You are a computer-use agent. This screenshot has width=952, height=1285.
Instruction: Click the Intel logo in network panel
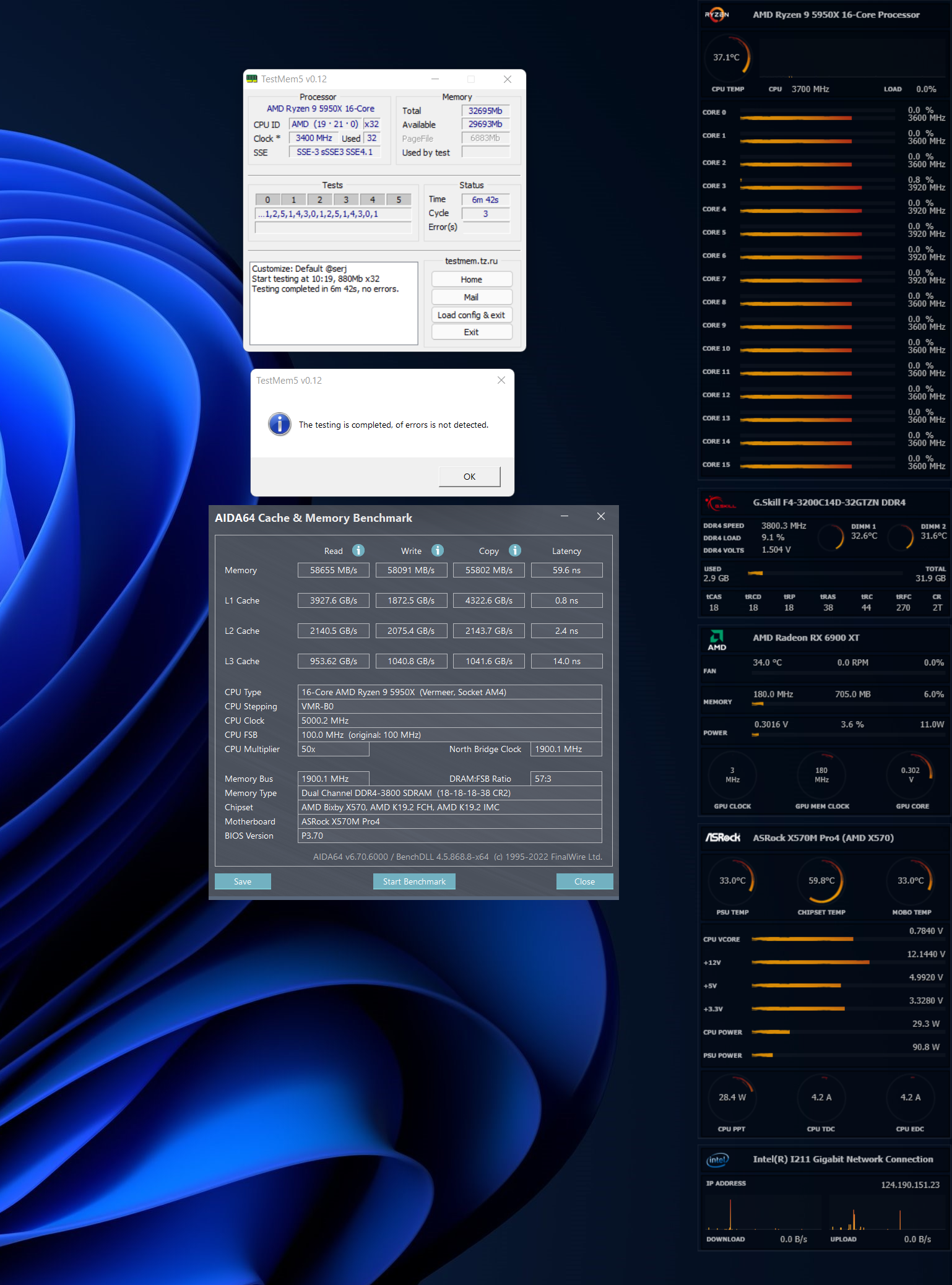(717, 1159)
